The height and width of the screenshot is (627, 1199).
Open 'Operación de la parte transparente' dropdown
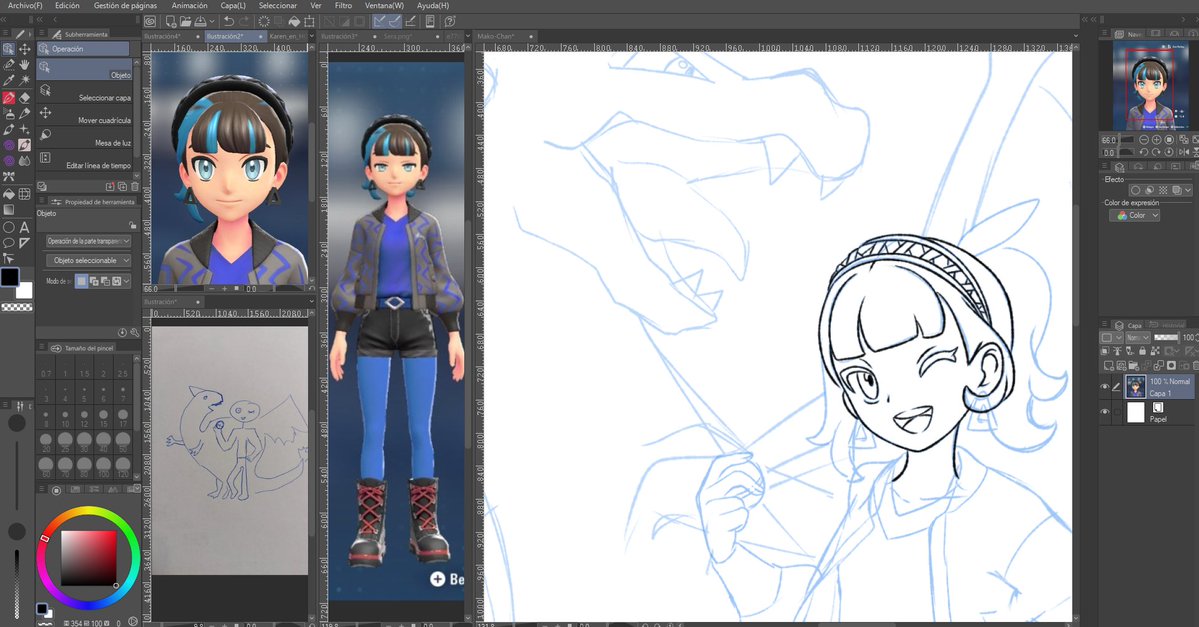[x=88, y=241]
